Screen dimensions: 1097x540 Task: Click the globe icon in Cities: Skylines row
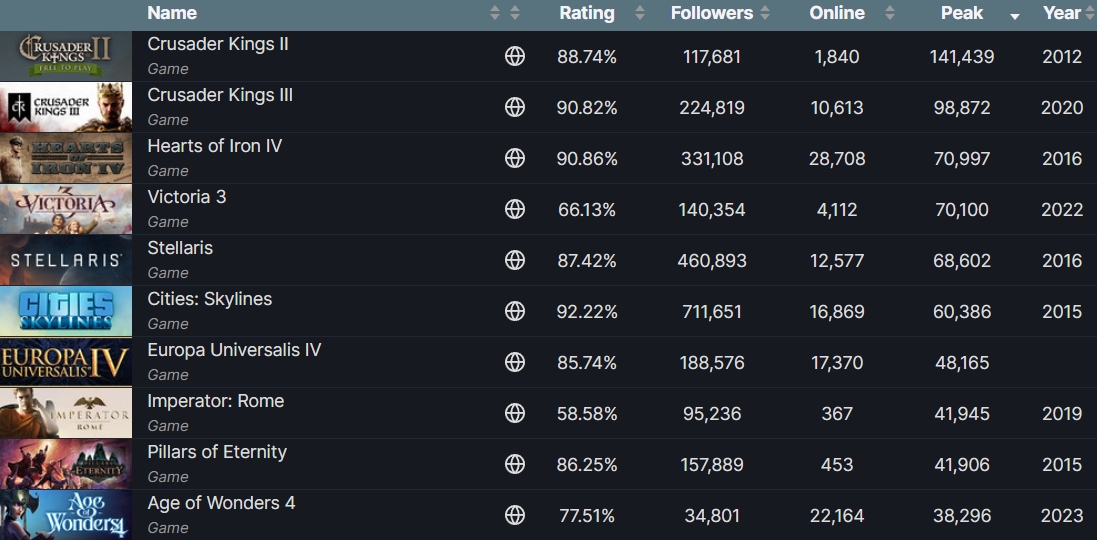click(x=515, y=312)
